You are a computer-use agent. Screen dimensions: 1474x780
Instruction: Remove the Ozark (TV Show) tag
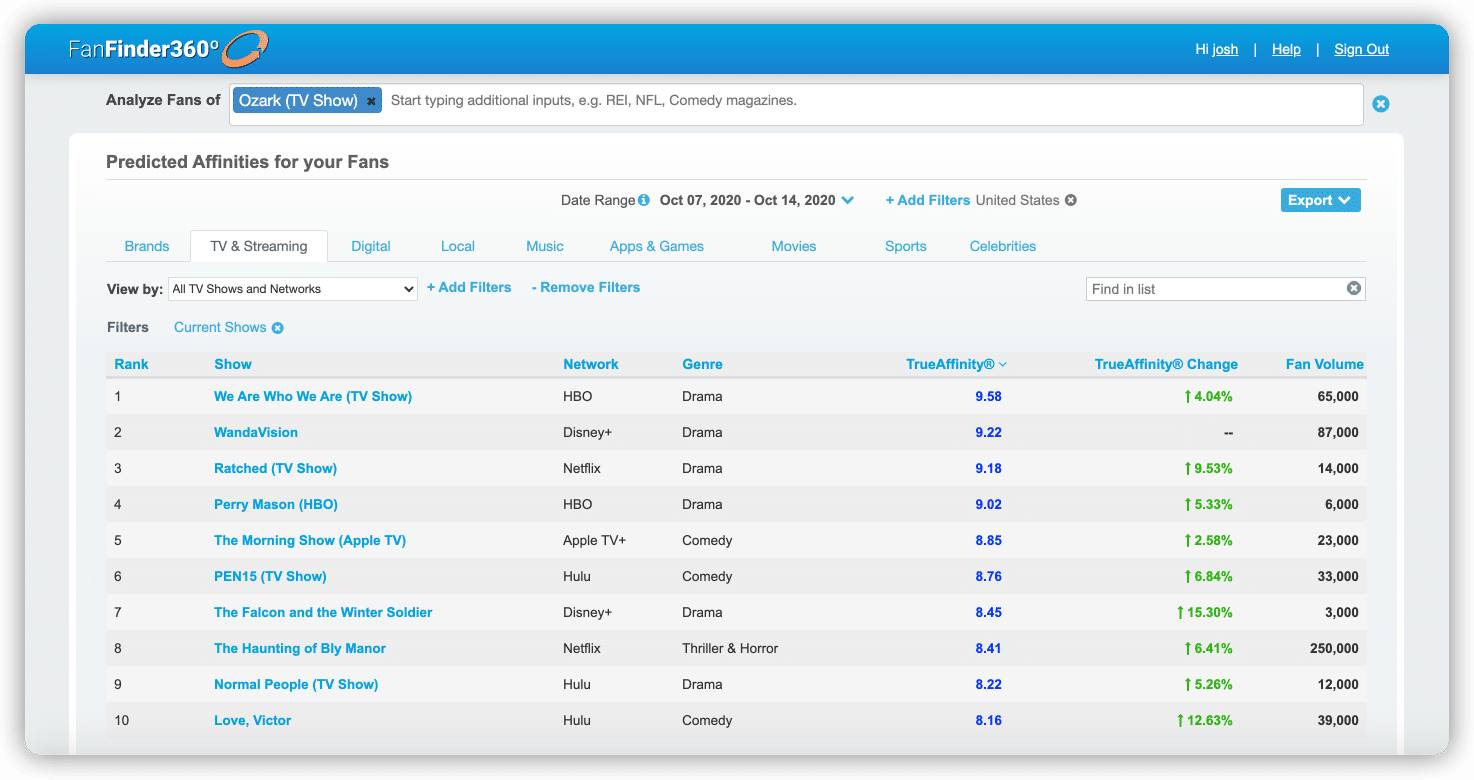tap(371, 101)
